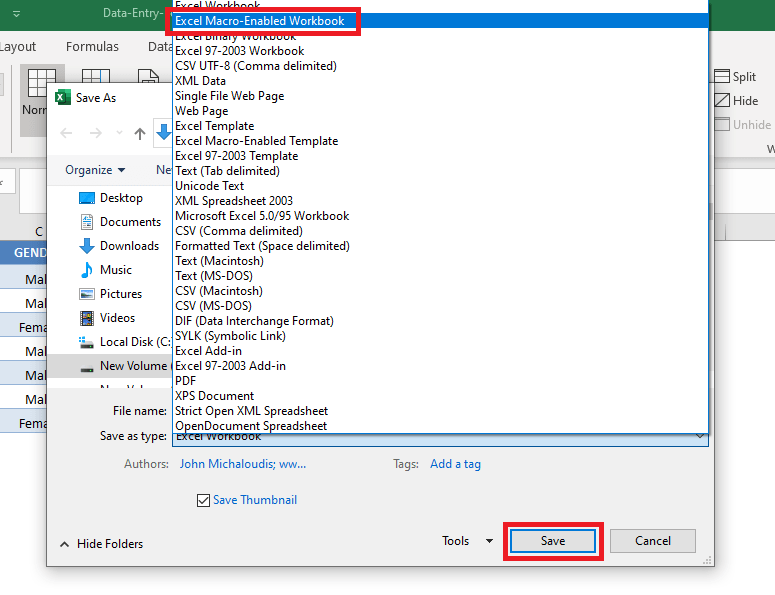Viewport: 775px width, 595px height.
Task: Select XML Data file type
Action: coord(440,81)
